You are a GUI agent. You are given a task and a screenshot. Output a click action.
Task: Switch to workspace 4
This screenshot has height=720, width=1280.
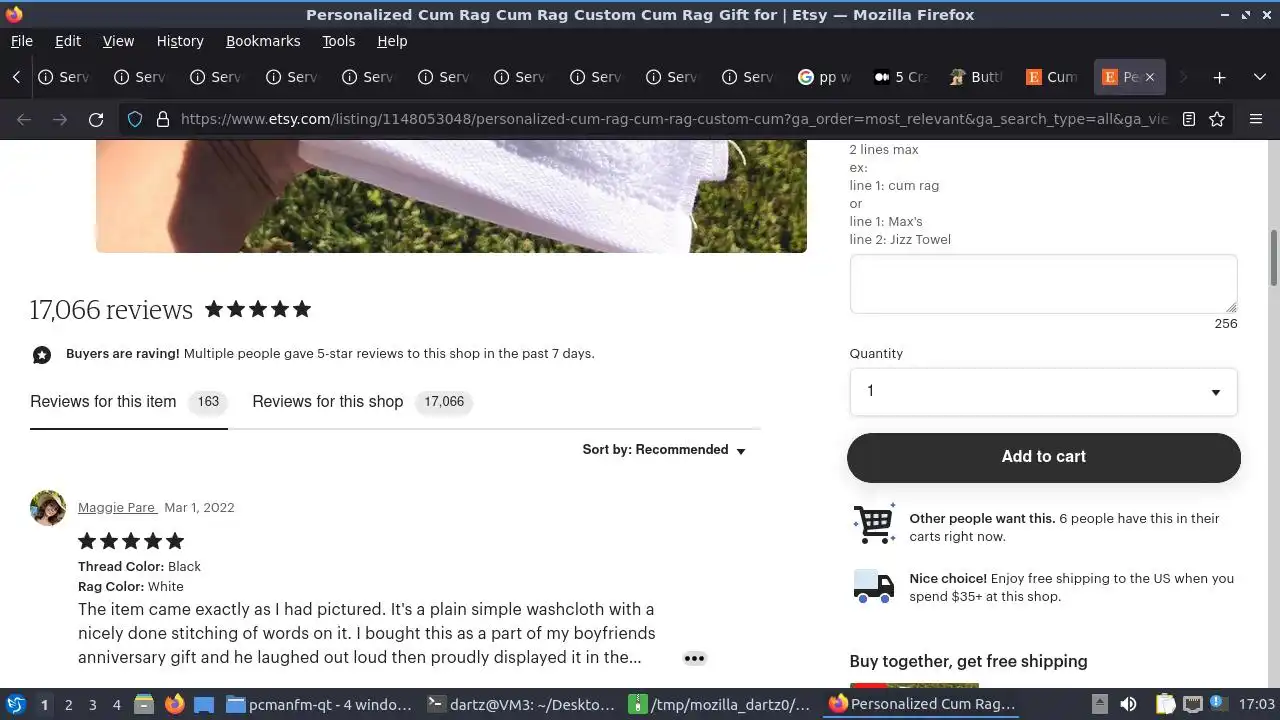coord(116,705)
